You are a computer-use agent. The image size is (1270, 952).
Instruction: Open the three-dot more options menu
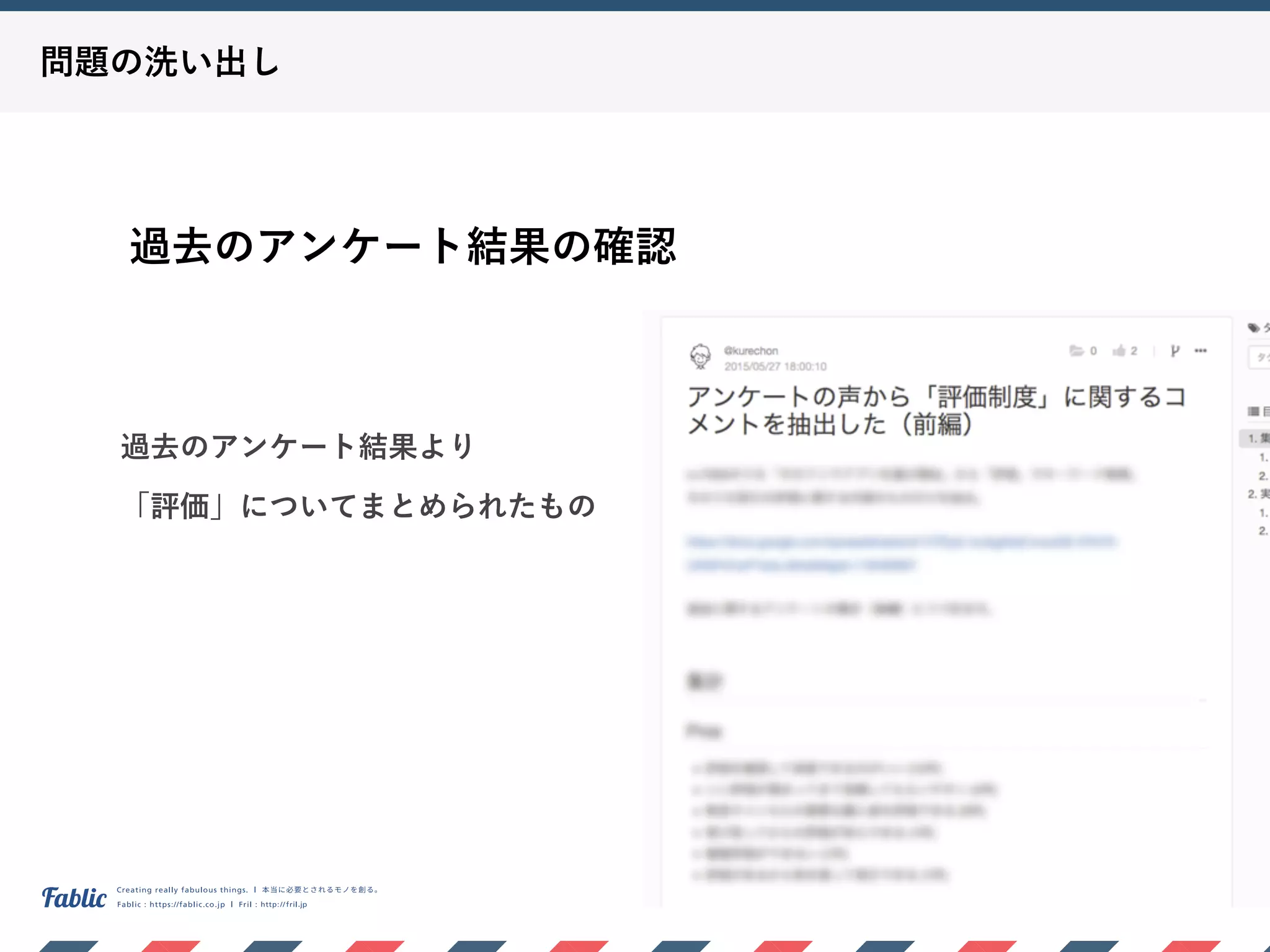click(1201, 351)
